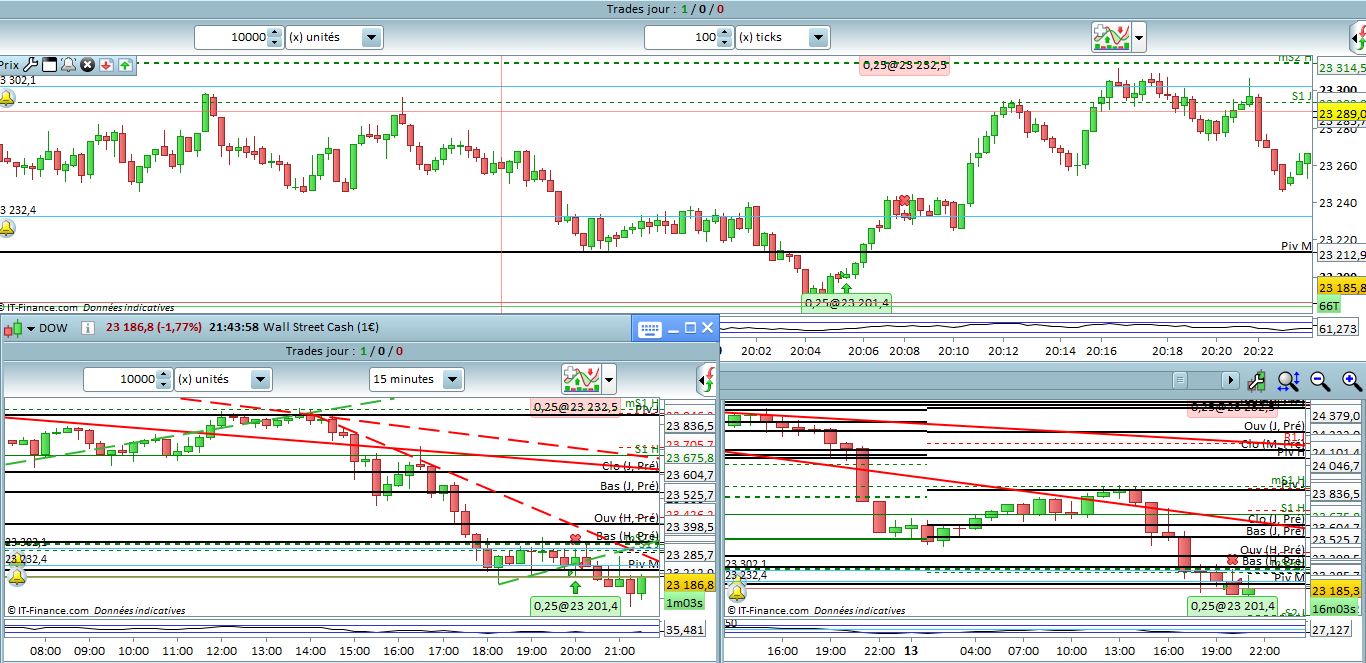1366x663 pixels.
Task: Open indicators icon in DOW window
Action: coord(580,379)
